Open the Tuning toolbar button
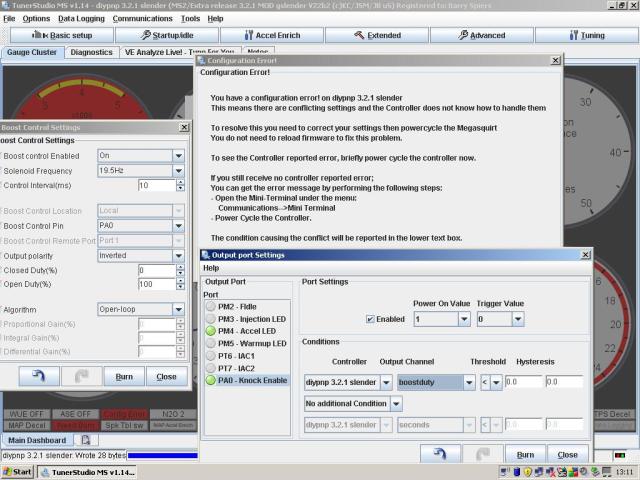The height and width of the screenshot is (480, 640). (x=586, y=35)
